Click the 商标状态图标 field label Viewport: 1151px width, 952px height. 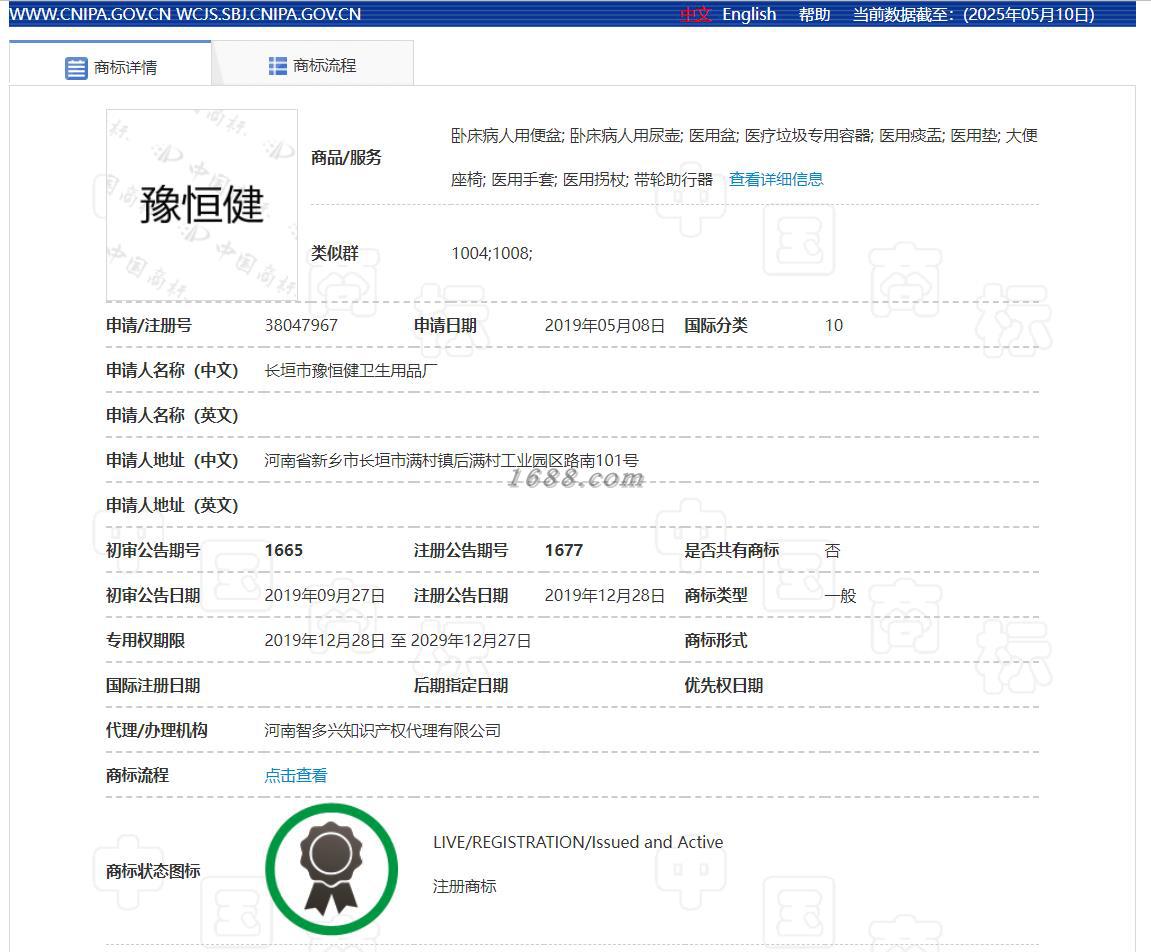153,871
